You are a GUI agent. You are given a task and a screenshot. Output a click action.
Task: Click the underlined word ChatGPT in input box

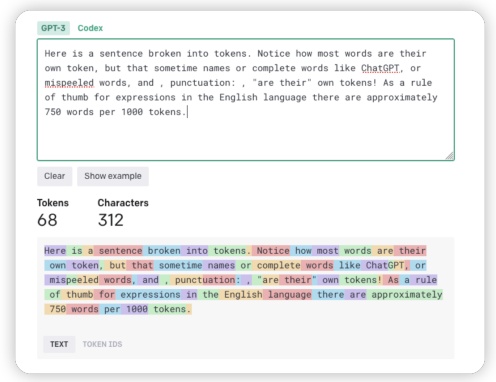tap(380, 68)
